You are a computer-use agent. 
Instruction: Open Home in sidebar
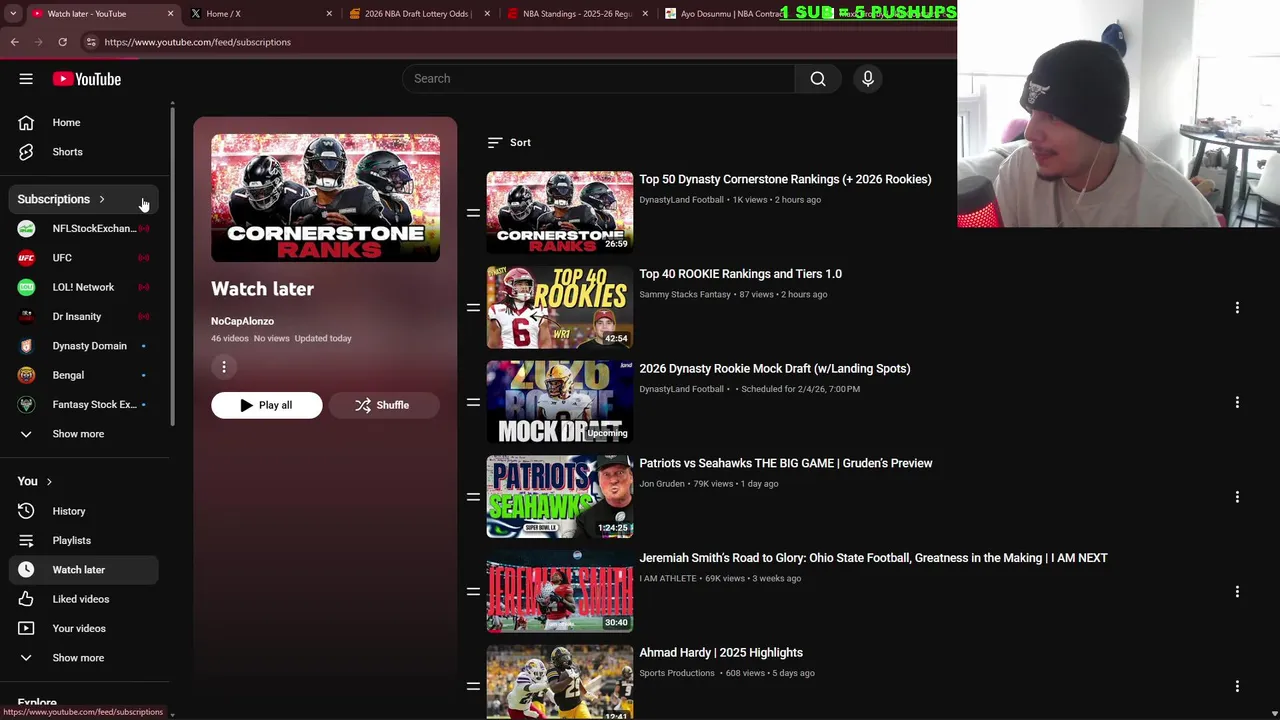point(84,123)
